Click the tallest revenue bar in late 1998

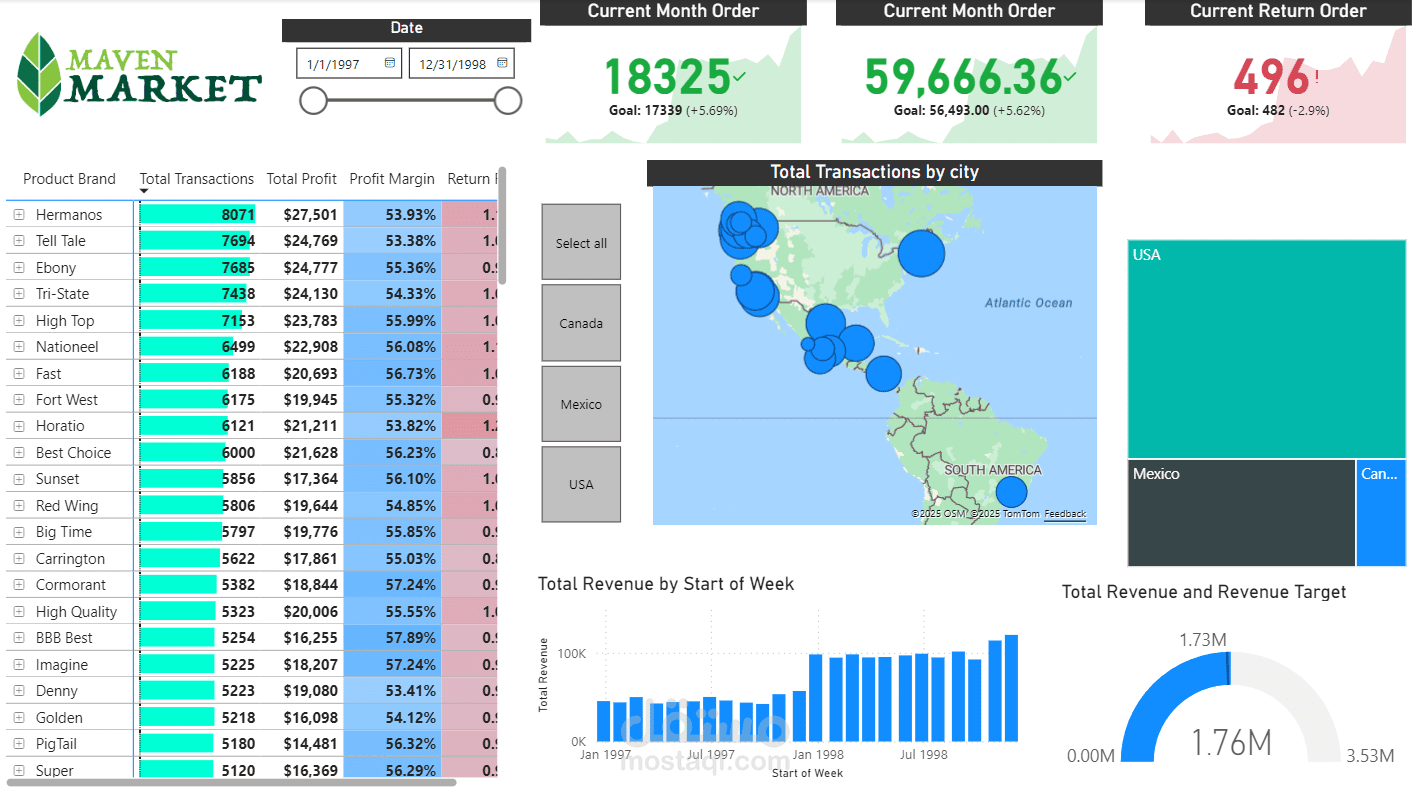click(1012, 688)
